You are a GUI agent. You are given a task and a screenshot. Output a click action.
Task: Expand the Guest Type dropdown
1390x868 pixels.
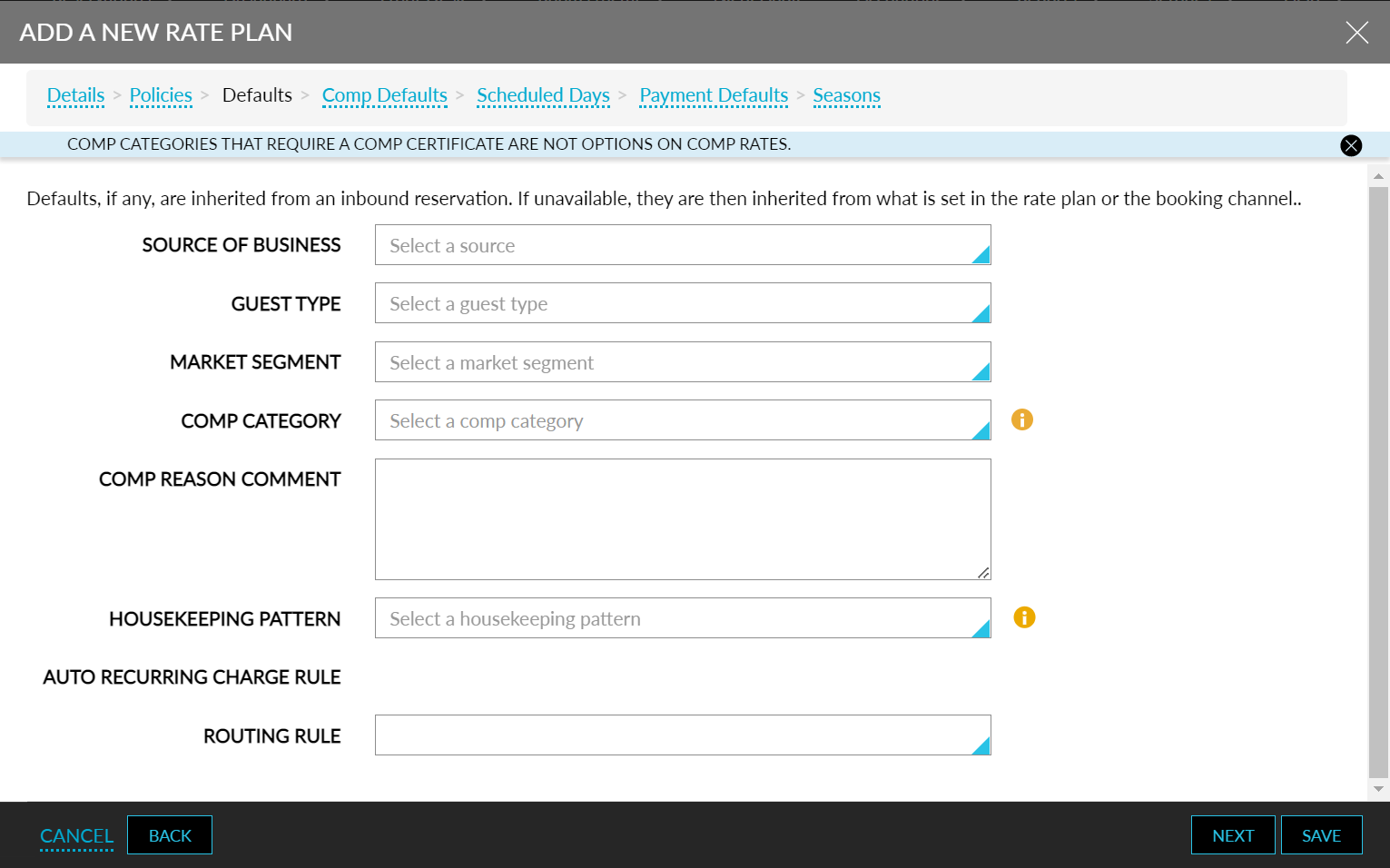(x=682, y=303)
